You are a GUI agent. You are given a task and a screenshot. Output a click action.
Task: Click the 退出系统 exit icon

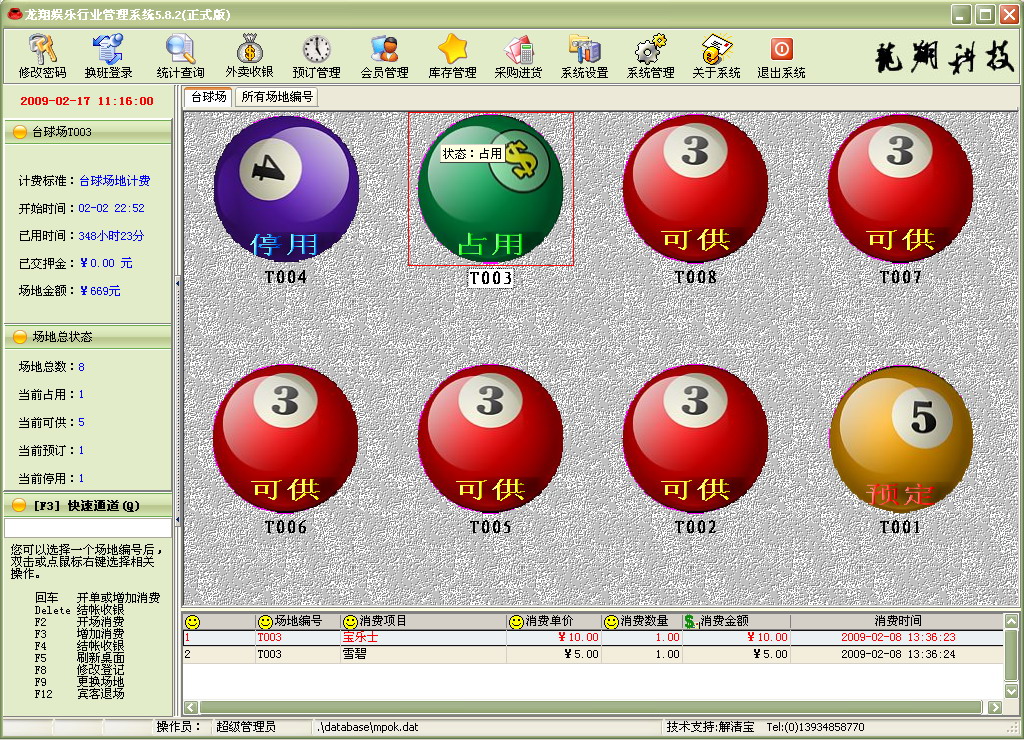click(x=781, y=56)
